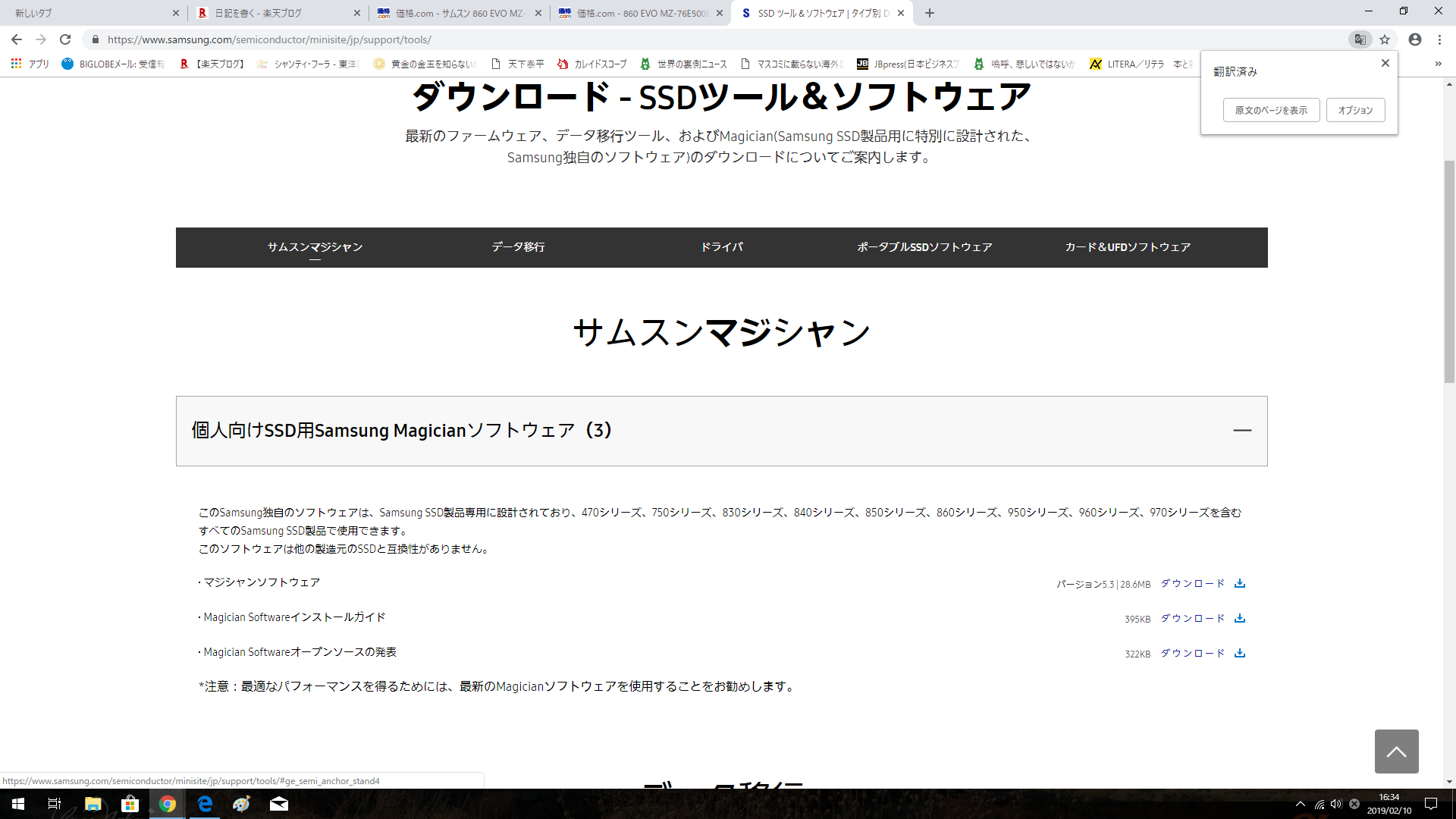Open 【楽天ブログ】 bookmark
This screenshot has width=1456, height=819.
pos(212,64)
